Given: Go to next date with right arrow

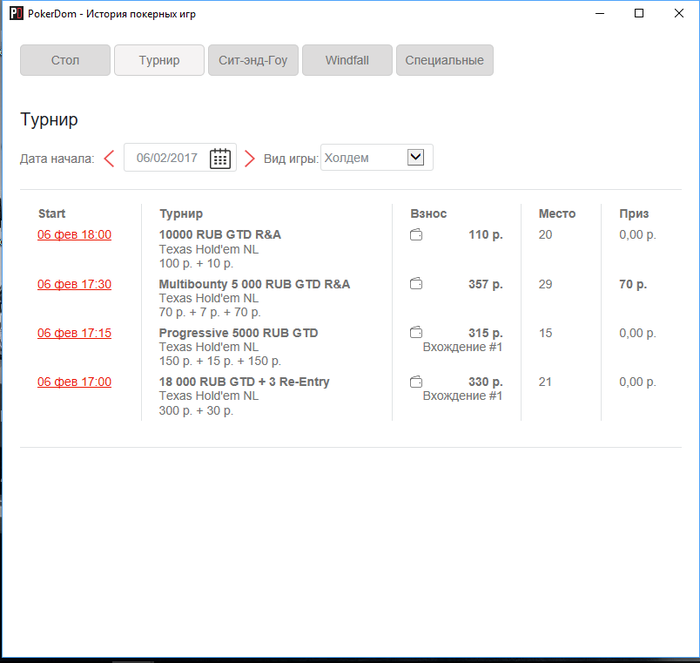Looking at the screenshot, I should tap(250, 158).
